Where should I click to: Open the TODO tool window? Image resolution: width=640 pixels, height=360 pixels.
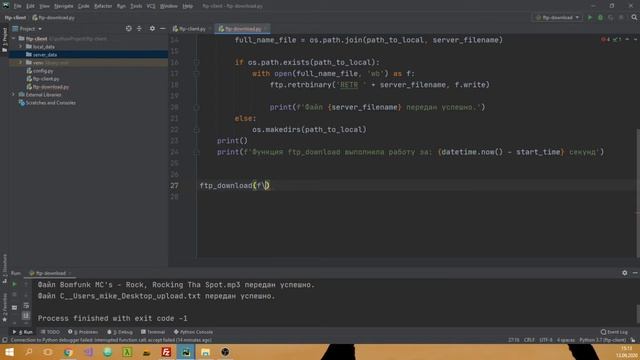click(51, 332)
